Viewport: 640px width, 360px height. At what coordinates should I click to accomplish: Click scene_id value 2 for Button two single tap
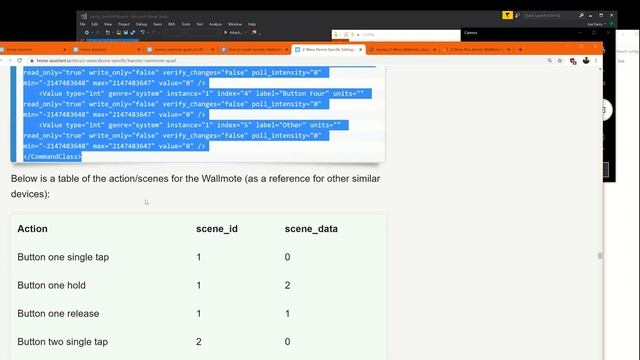(x=199, y=342)
